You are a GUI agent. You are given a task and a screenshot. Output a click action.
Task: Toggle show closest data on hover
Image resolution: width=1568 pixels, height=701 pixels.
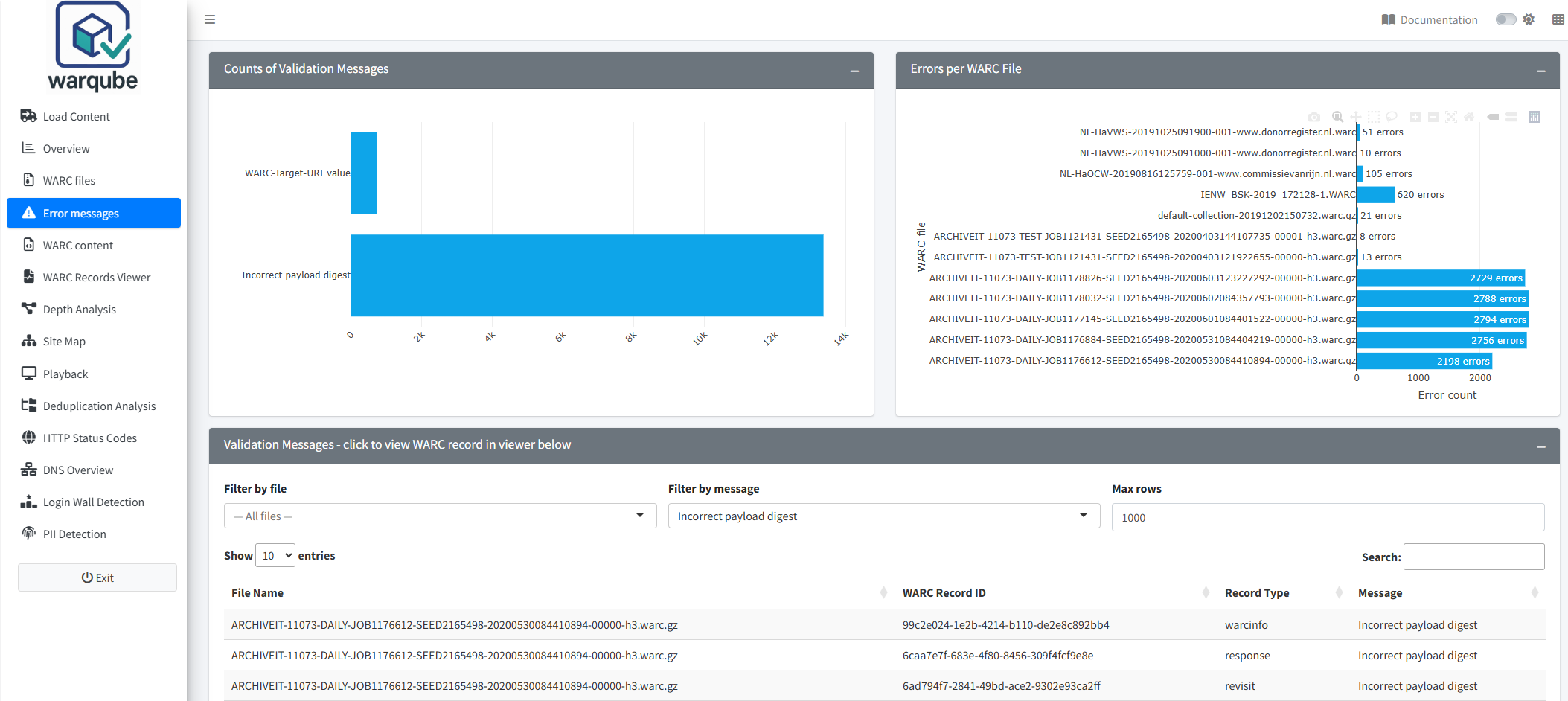coord(1493,117)
